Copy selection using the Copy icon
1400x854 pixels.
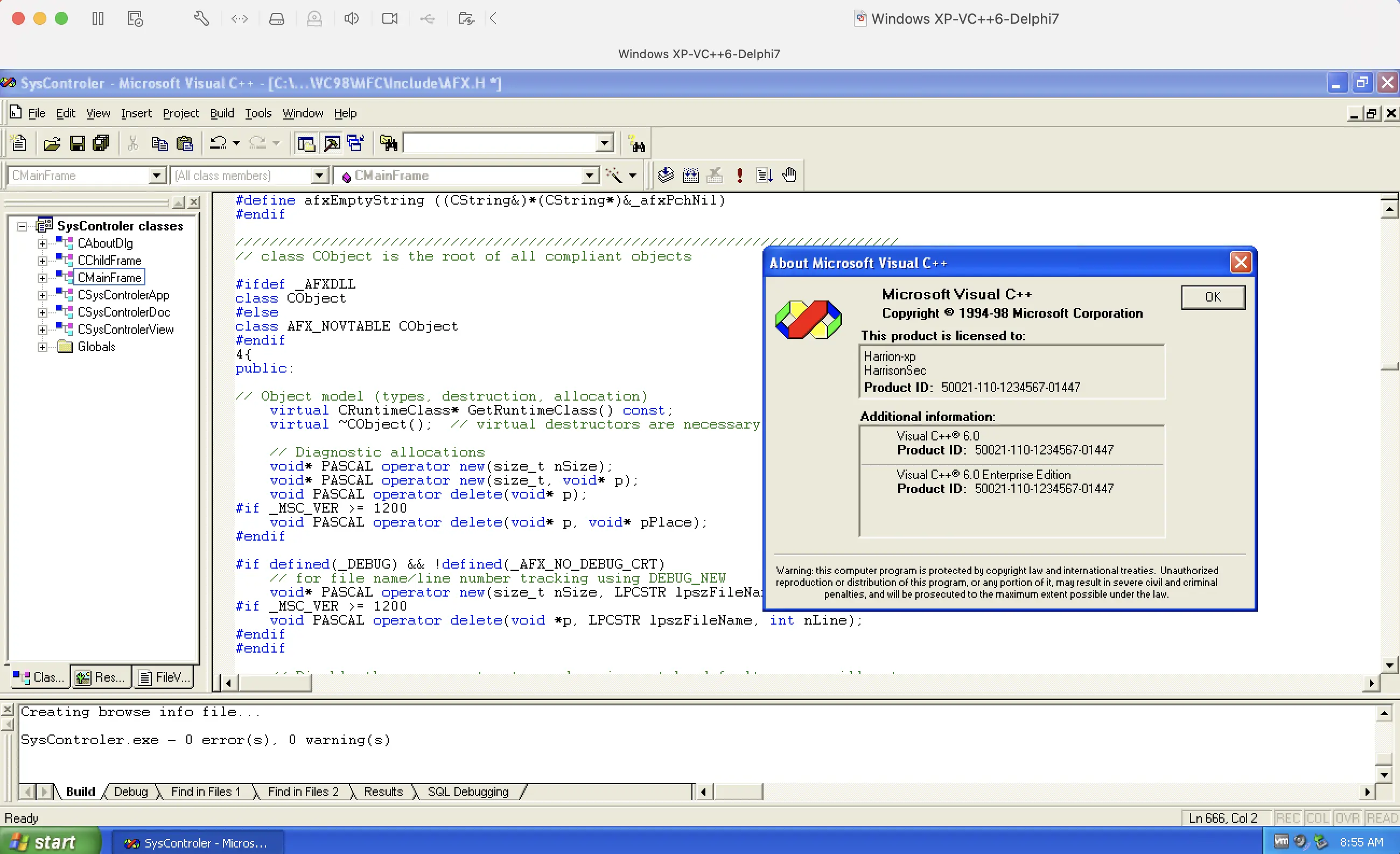[x=159, y=143]
